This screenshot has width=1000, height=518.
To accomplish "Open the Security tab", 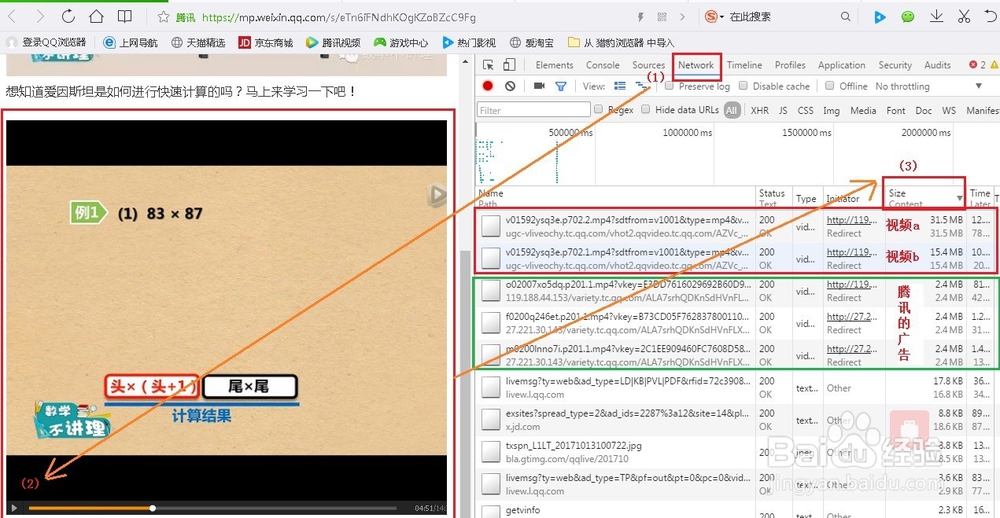I will pyautogui.click(x=895, y=65).
